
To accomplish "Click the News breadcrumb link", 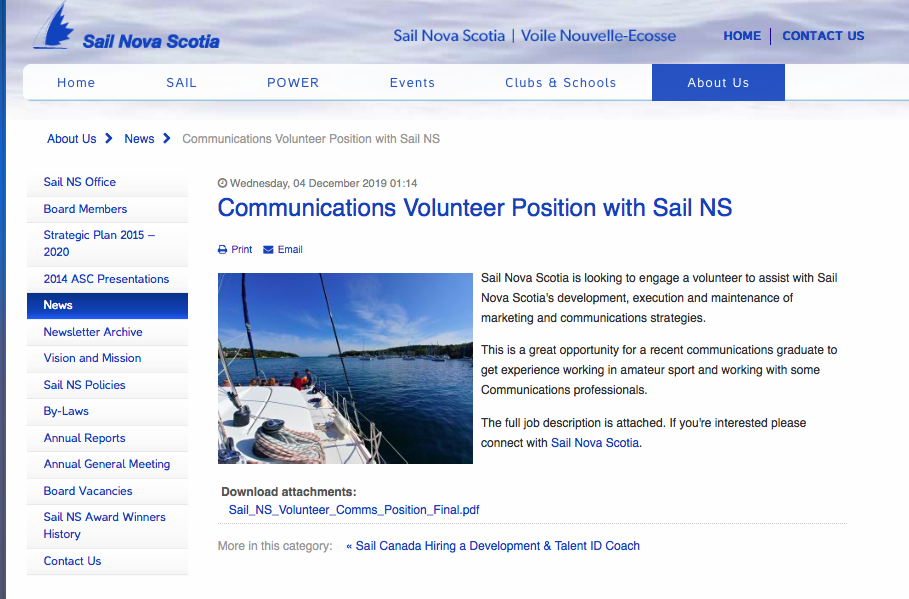I will pos(139,139).
